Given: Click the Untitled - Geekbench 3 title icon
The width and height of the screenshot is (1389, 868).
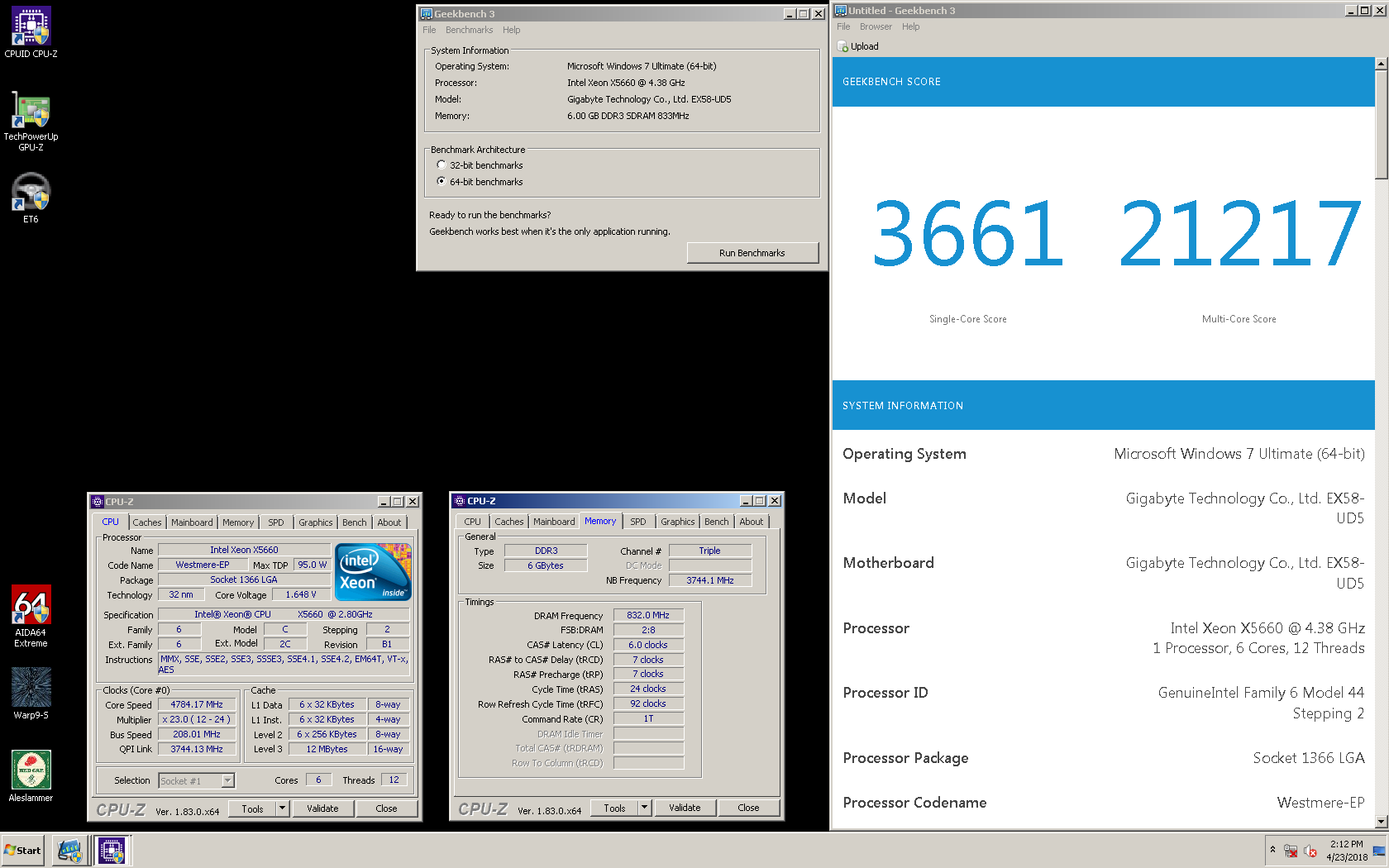Looking at the screenshot, I should 841,11.
